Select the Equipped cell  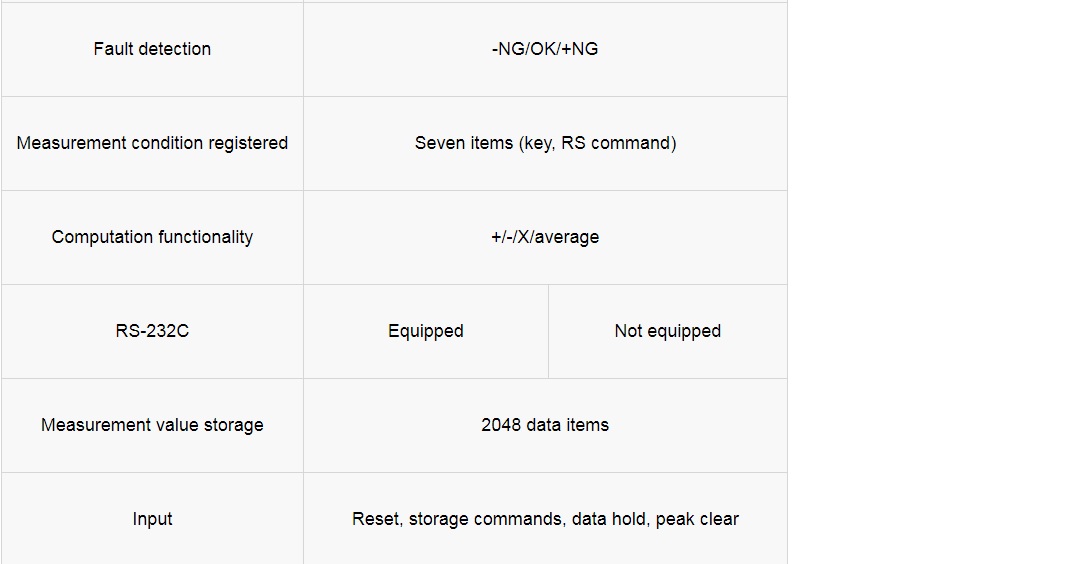click(426, 332)
